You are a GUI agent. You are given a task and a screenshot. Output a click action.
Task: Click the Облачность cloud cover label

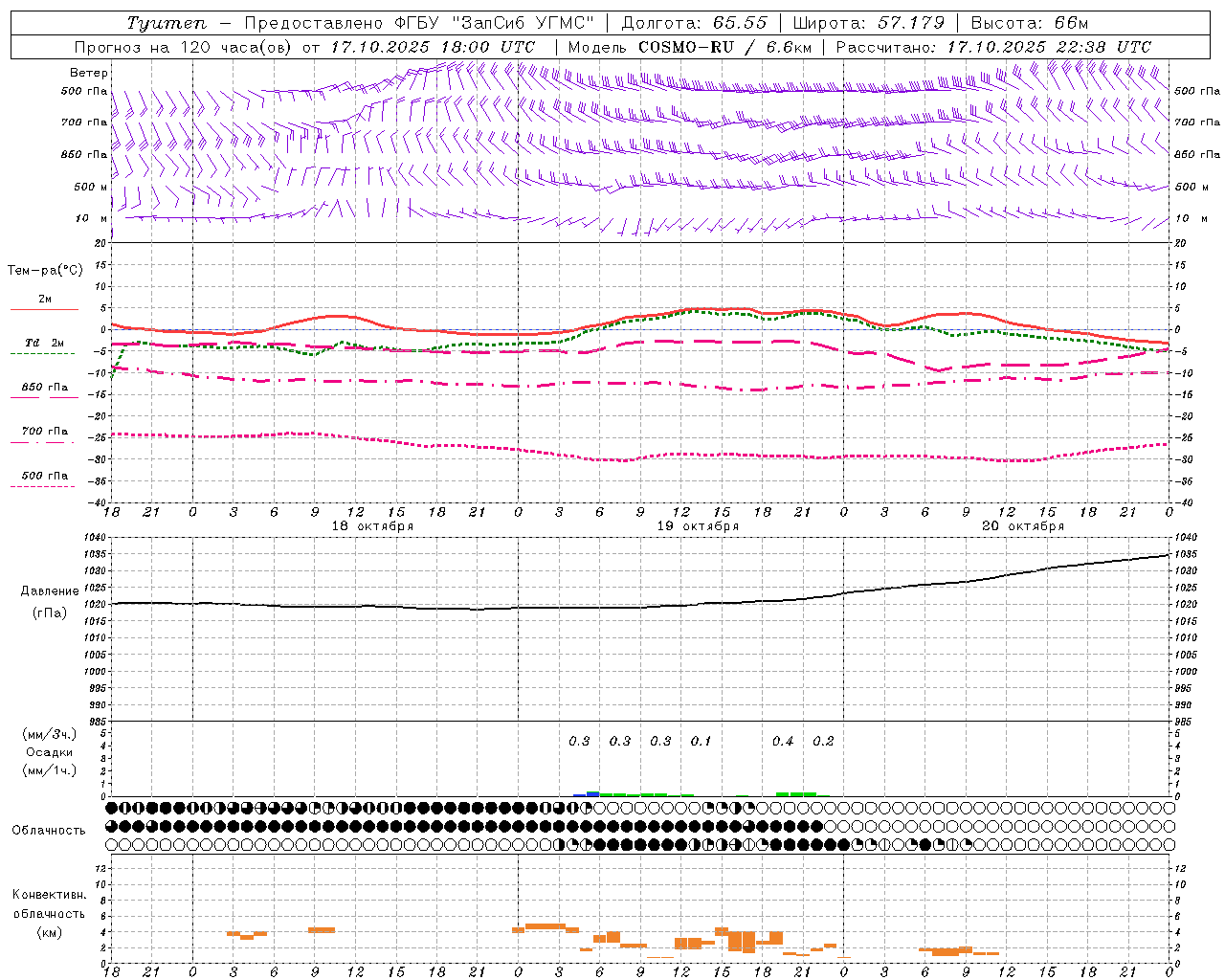(49, 830)
